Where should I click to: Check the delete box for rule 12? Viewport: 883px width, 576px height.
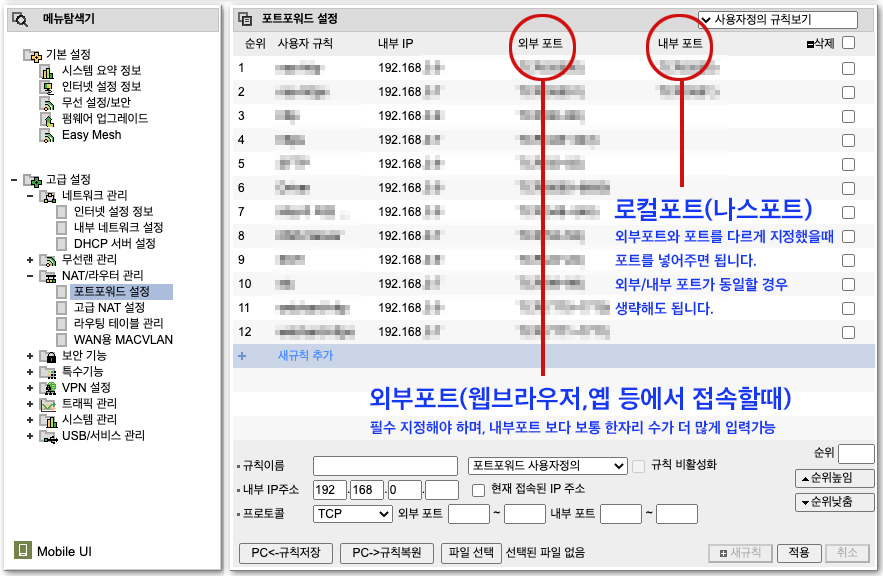[848, 333]
